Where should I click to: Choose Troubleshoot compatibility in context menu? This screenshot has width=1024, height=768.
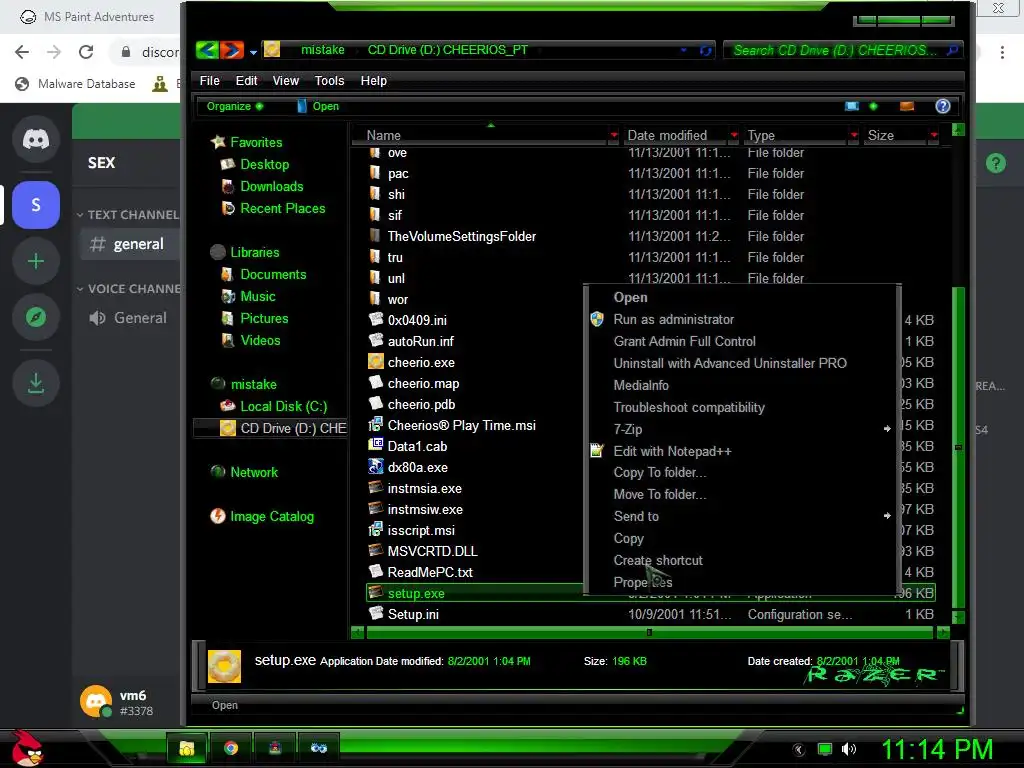click(x=689, y=408)
